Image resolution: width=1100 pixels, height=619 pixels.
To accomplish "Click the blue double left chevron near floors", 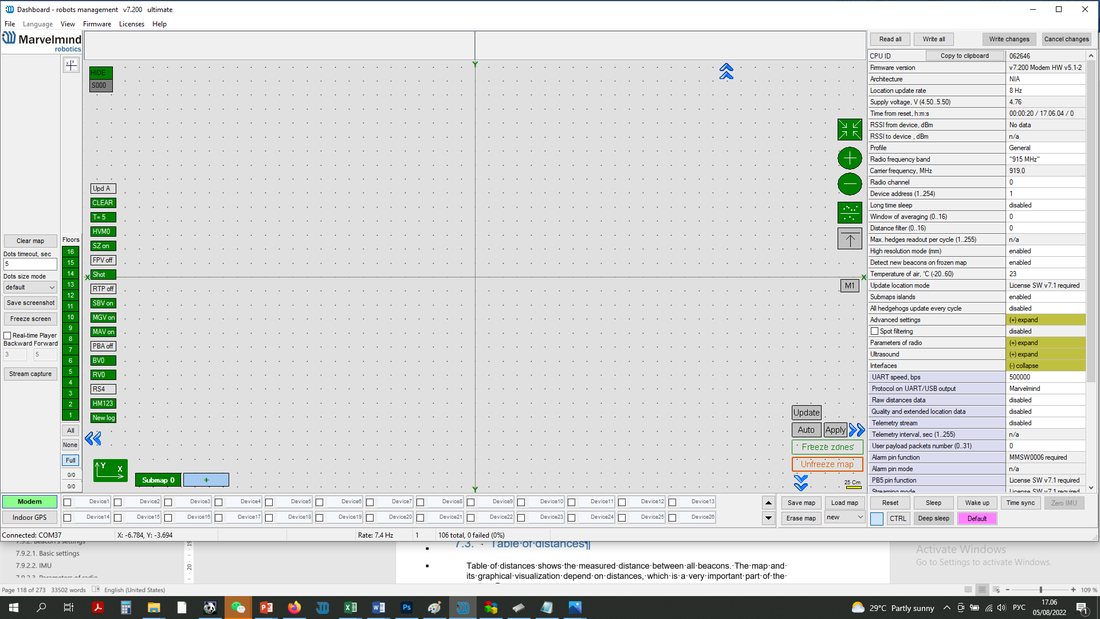I will tap(93, 439).
